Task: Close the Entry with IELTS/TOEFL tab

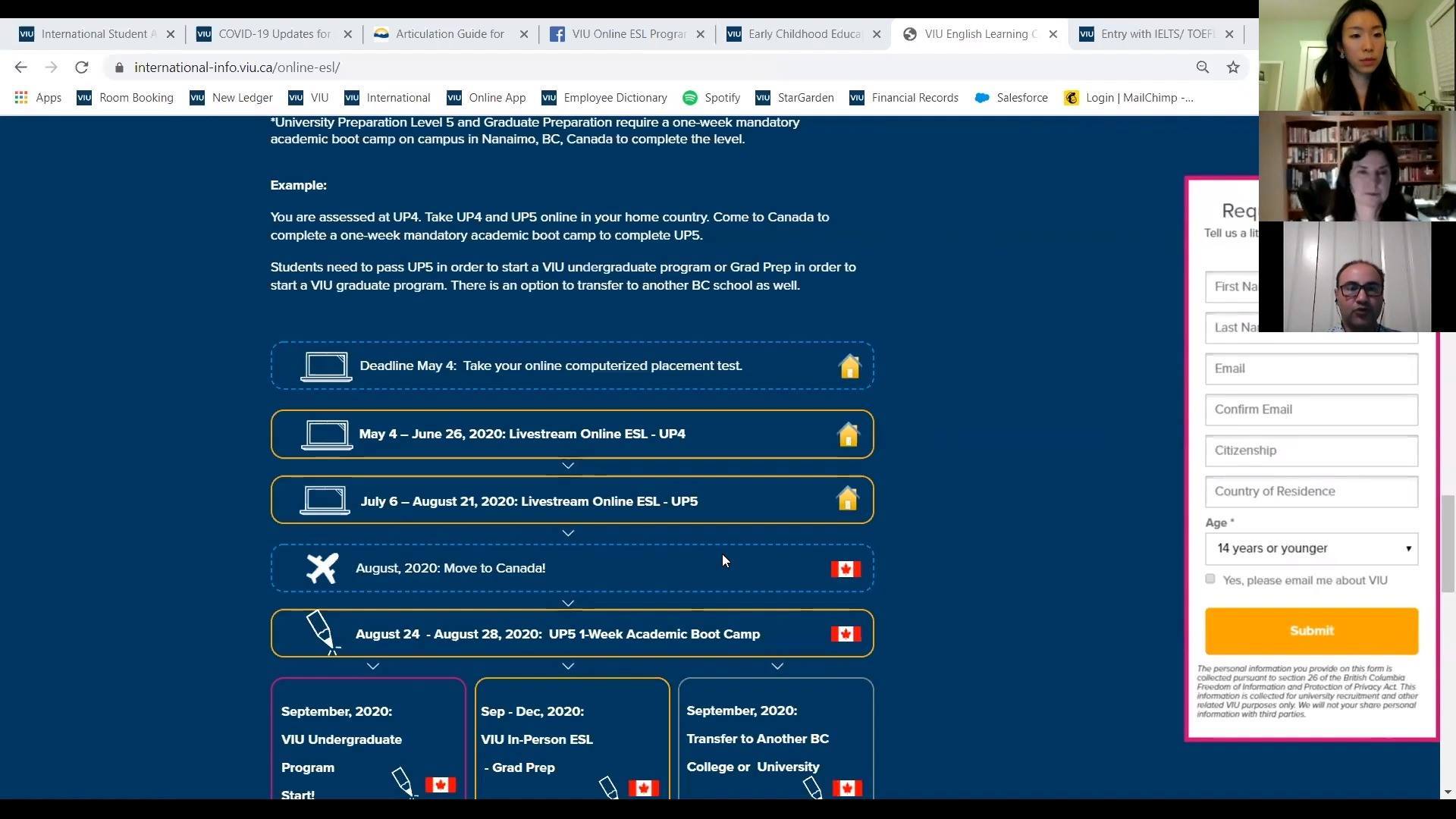Action: (1229, 34)
